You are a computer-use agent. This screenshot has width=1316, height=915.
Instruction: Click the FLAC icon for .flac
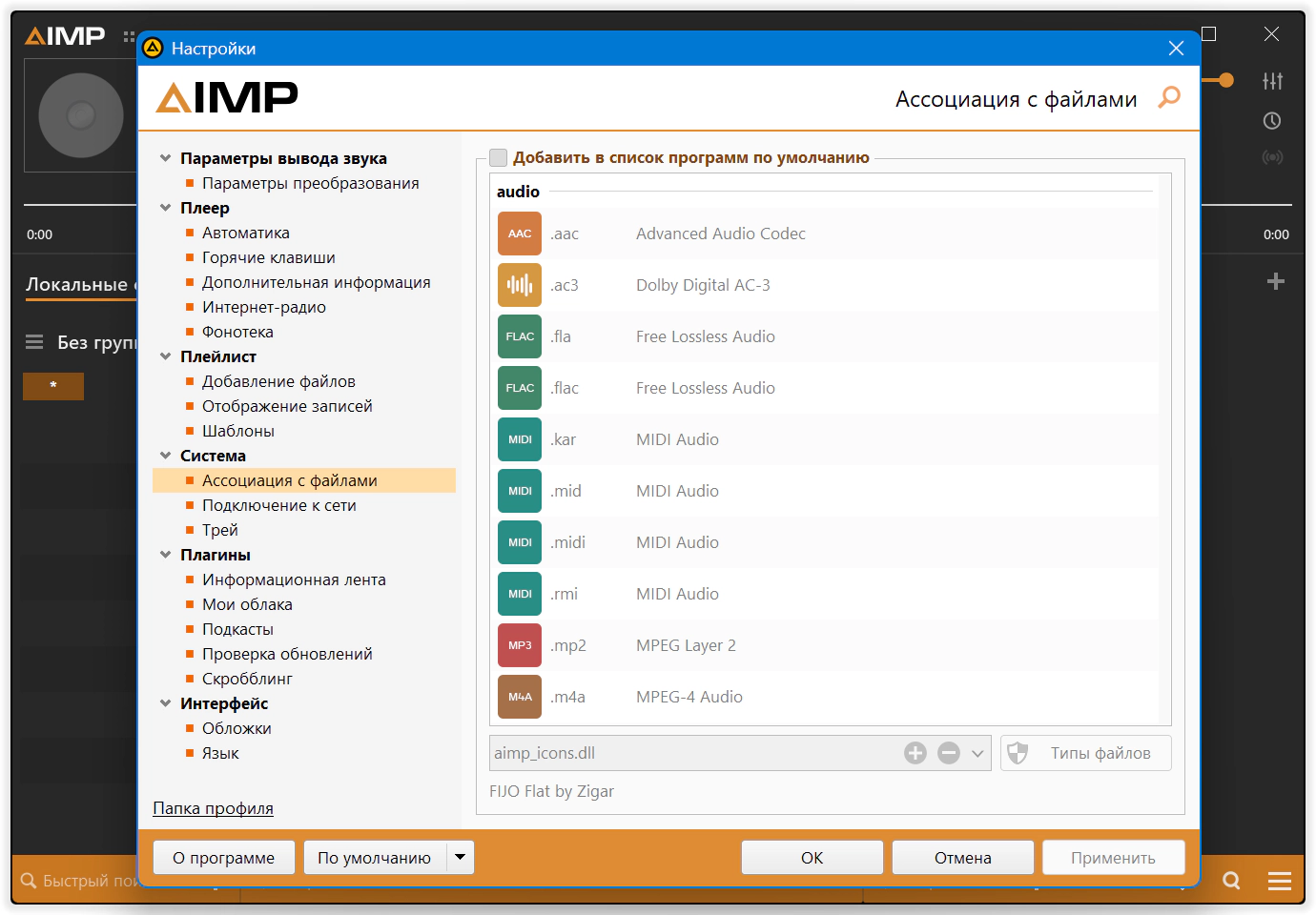(x=520, y=388)
